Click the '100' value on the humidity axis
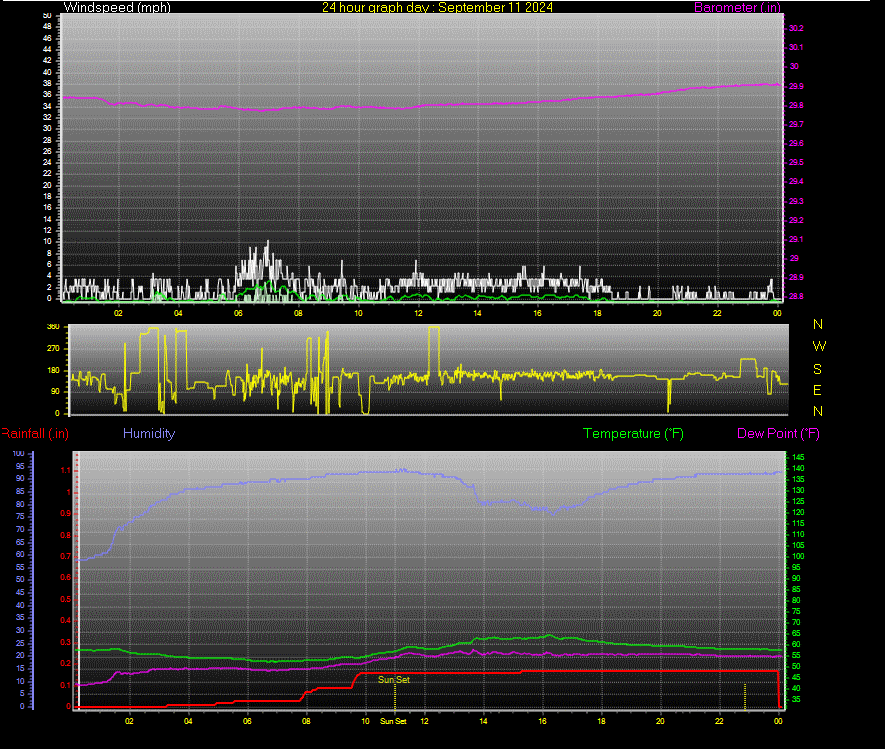Screen dimensions: 885x749 point(19,454)
